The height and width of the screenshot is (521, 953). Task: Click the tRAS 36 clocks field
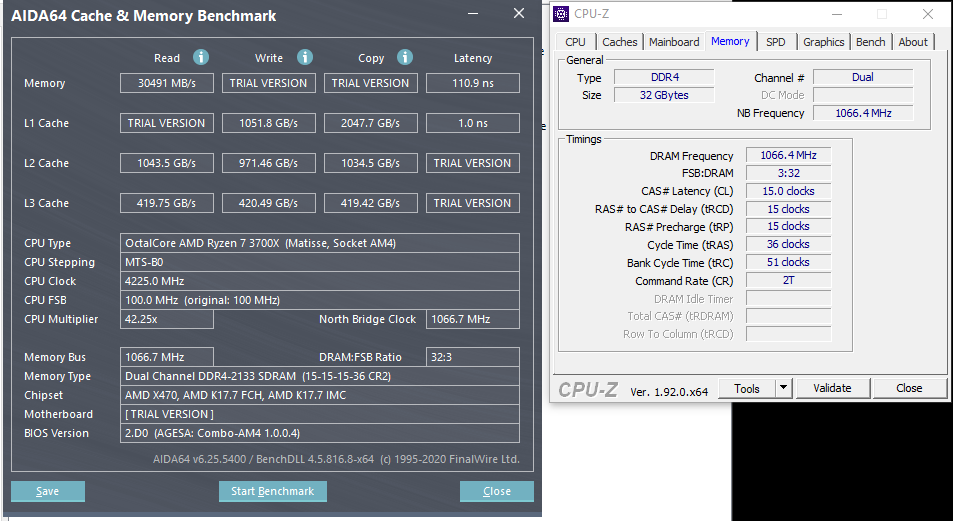788,244
